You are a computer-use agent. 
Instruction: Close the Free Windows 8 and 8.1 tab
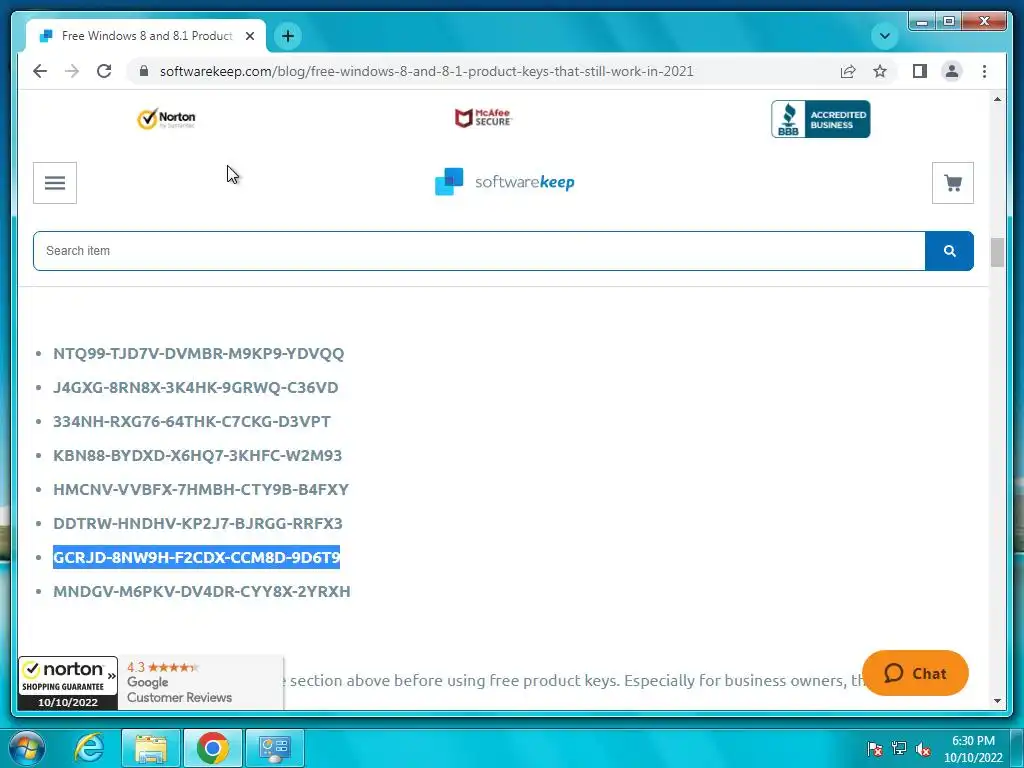pos(249,36)
